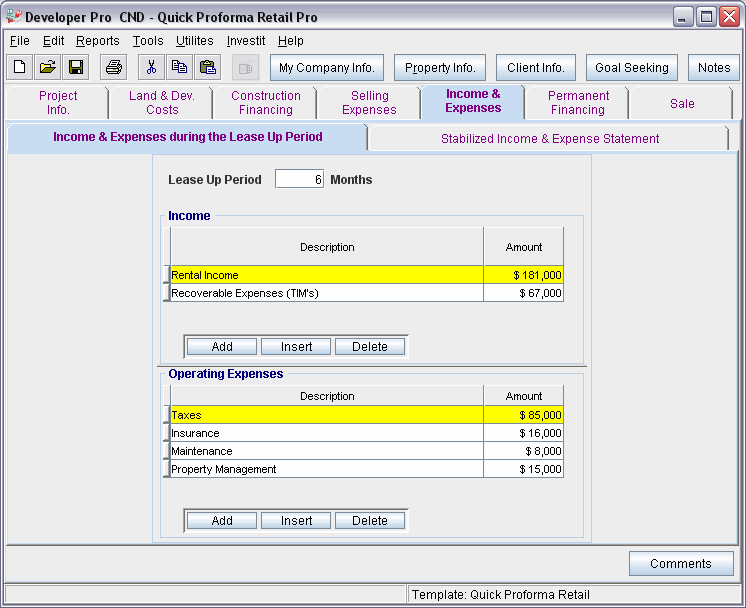Viewport: 746px width, 608px height.
Task: Switch to the Sale tab
Action: click(x=682, y=103)
